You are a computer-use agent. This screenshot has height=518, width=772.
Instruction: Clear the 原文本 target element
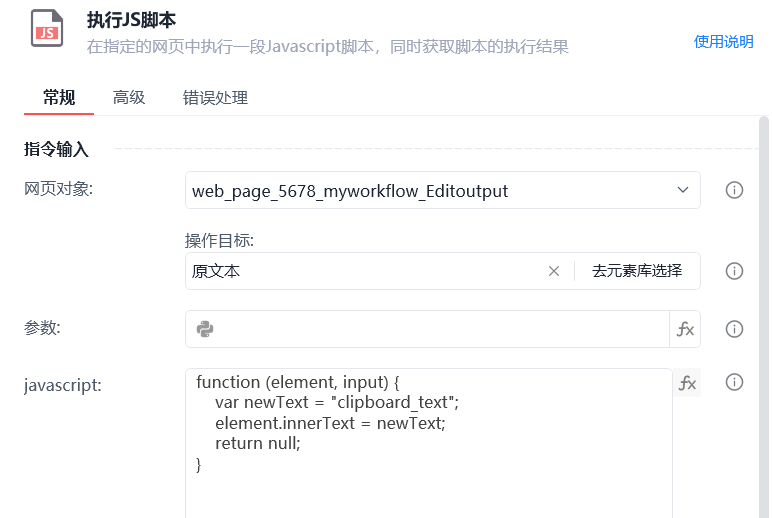coord(554,271)
